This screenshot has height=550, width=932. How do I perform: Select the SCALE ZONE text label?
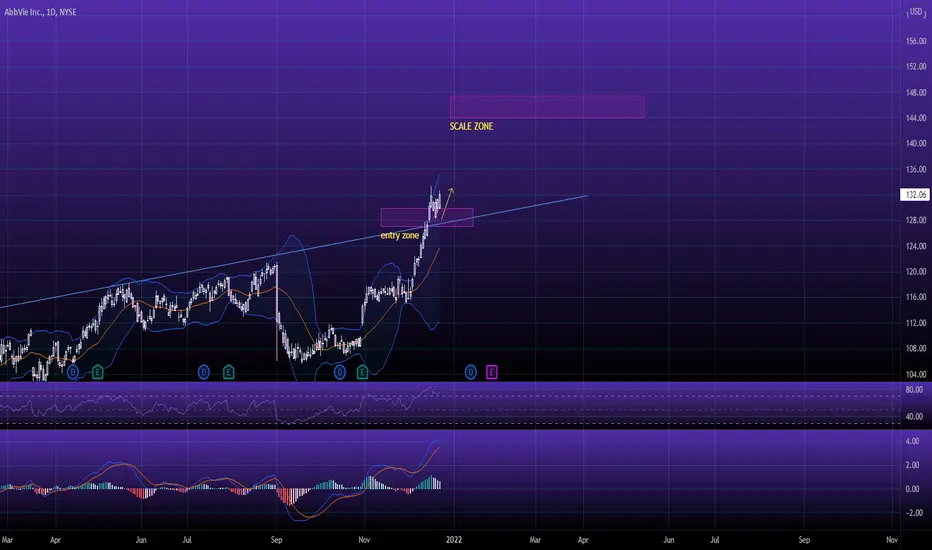471,126
